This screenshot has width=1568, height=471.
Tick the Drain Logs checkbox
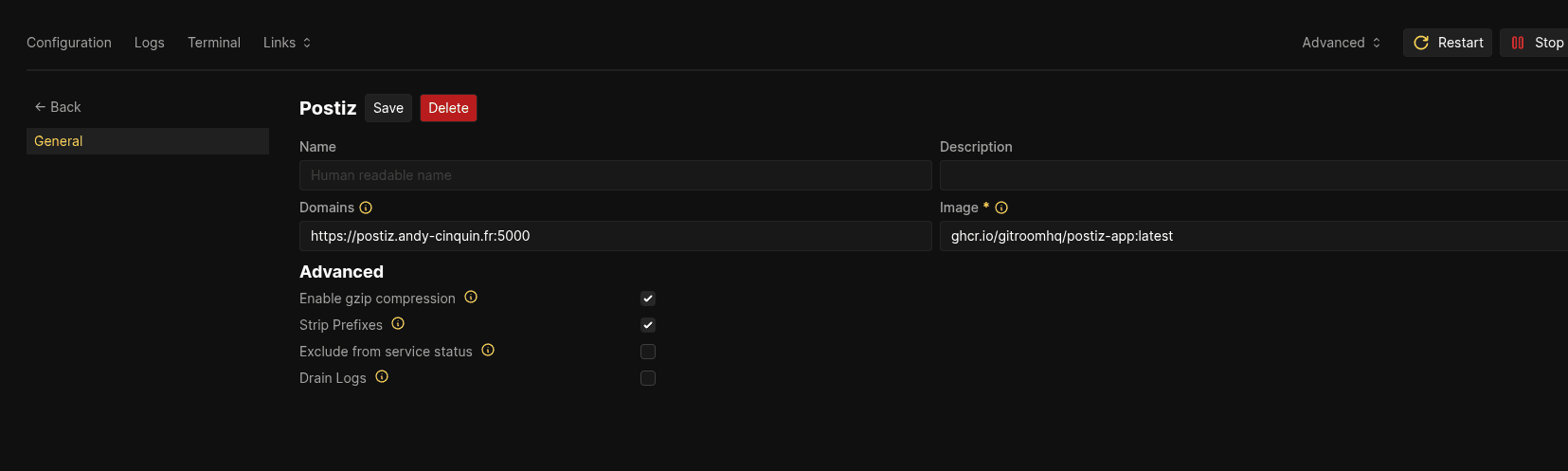(x=648, y=378)
